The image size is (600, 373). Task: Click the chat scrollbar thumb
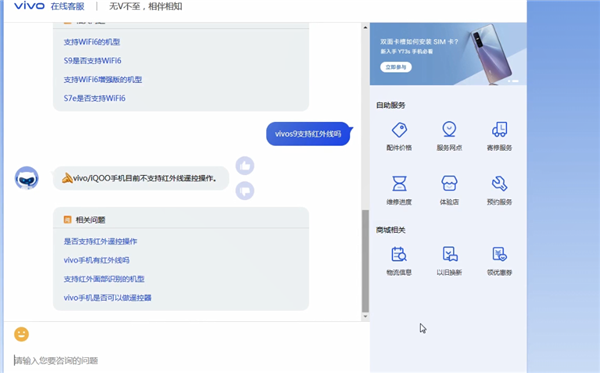coord(365,261)
